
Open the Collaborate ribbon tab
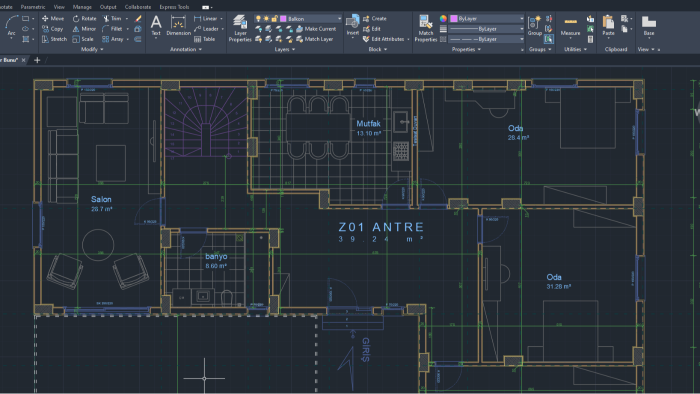point(138,7)
